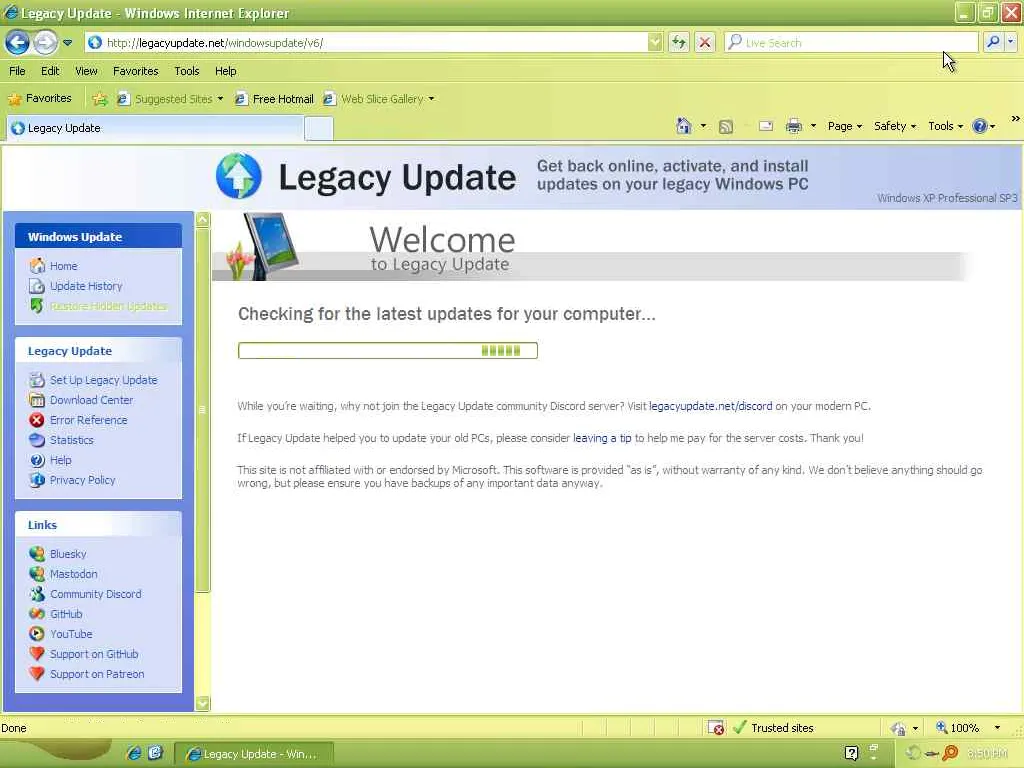
Task: Open Statistics in the sidebar
Action: (72, 440)
